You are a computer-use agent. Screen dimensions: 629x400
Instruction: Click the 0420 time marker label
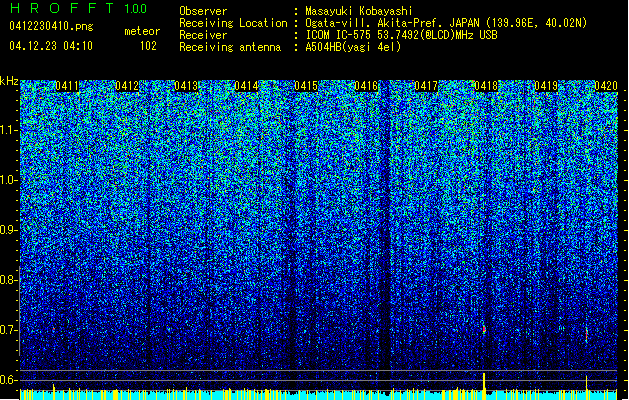coord(606,86)
